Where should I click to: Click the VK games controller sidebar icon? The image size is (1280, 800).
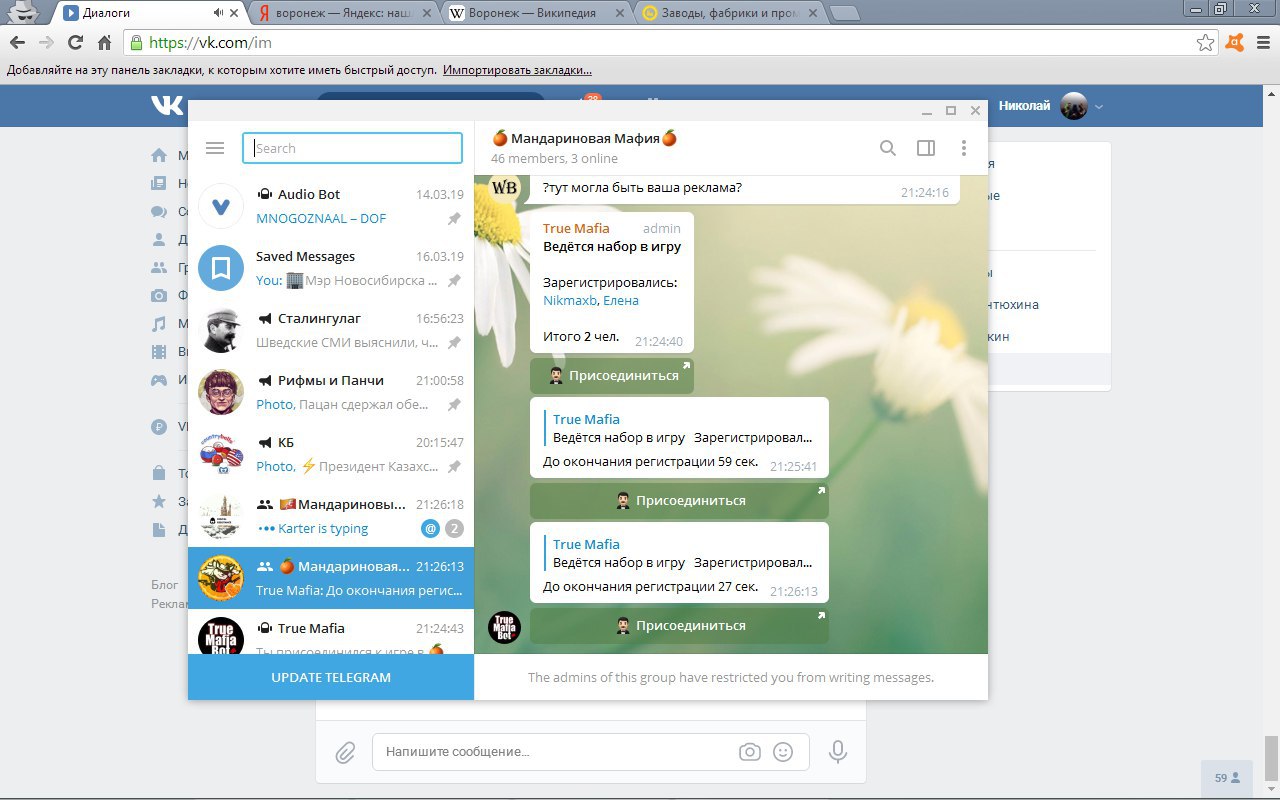tap(158, 380)
